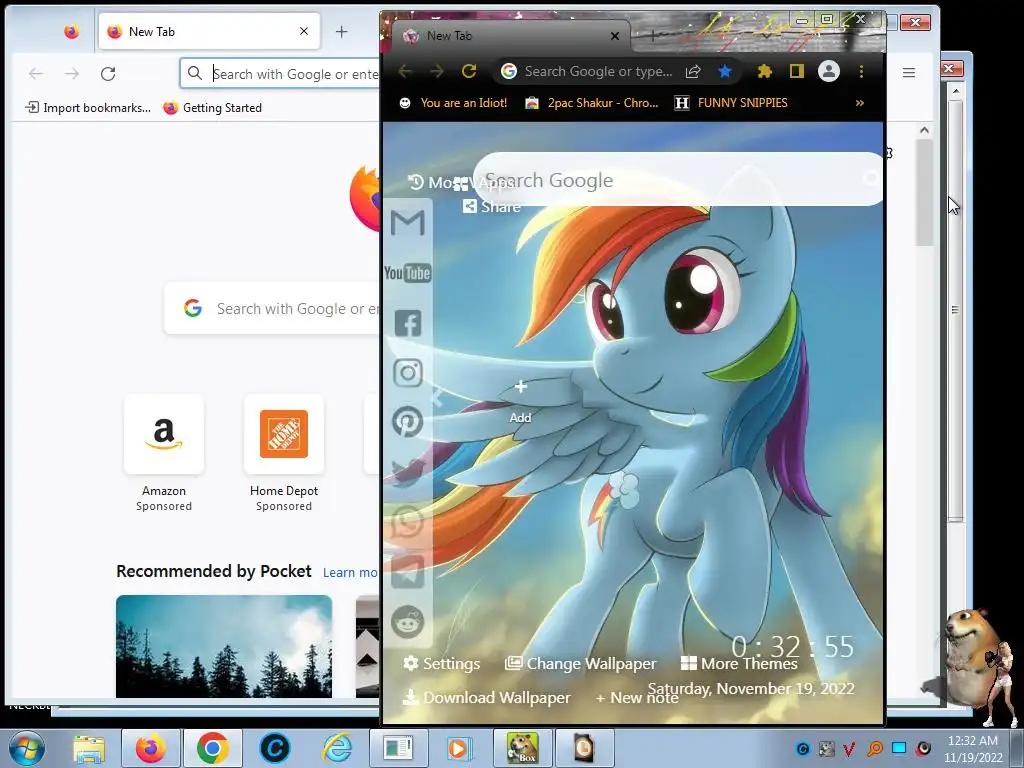Click Share on pony new tab page

pos(492,206)
